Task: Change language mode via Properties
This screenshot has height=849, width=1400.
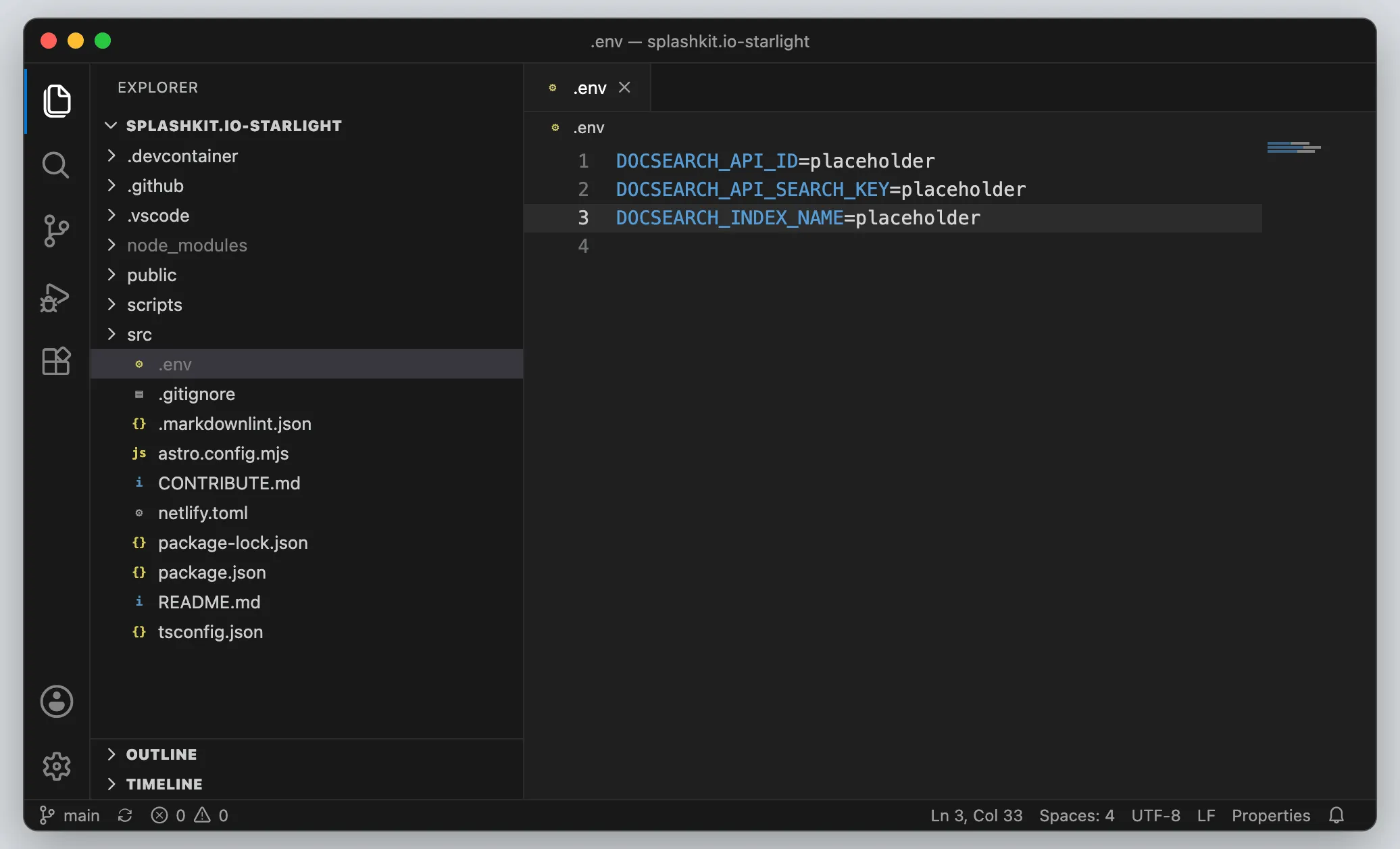Action: (1271, 815)
